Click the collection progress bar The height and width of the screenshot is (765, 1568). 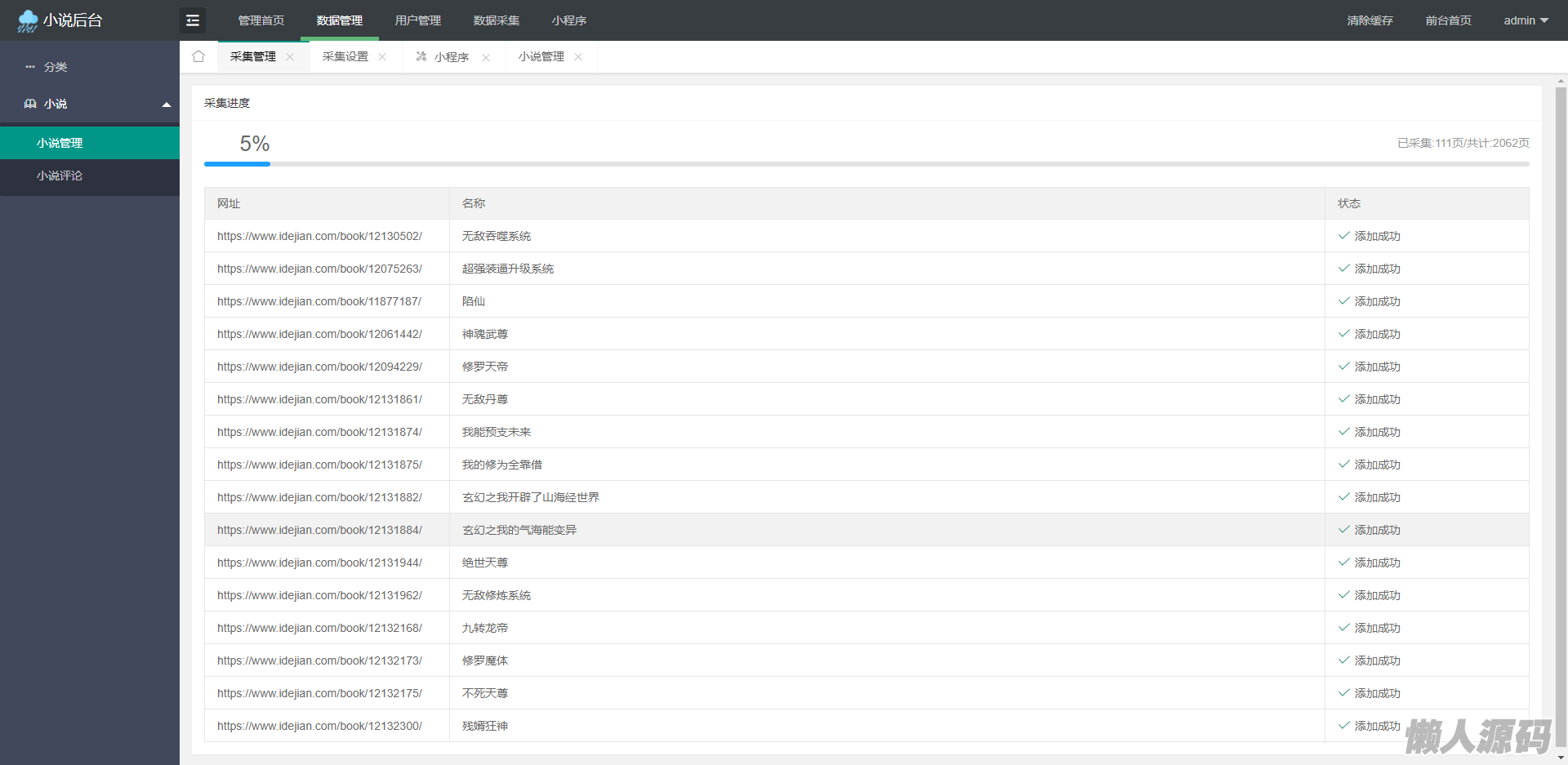866,164
